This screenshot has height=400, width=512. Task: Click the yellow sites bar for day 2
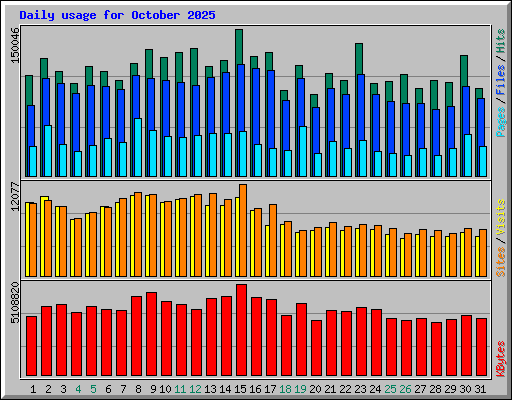coord(43,236)
